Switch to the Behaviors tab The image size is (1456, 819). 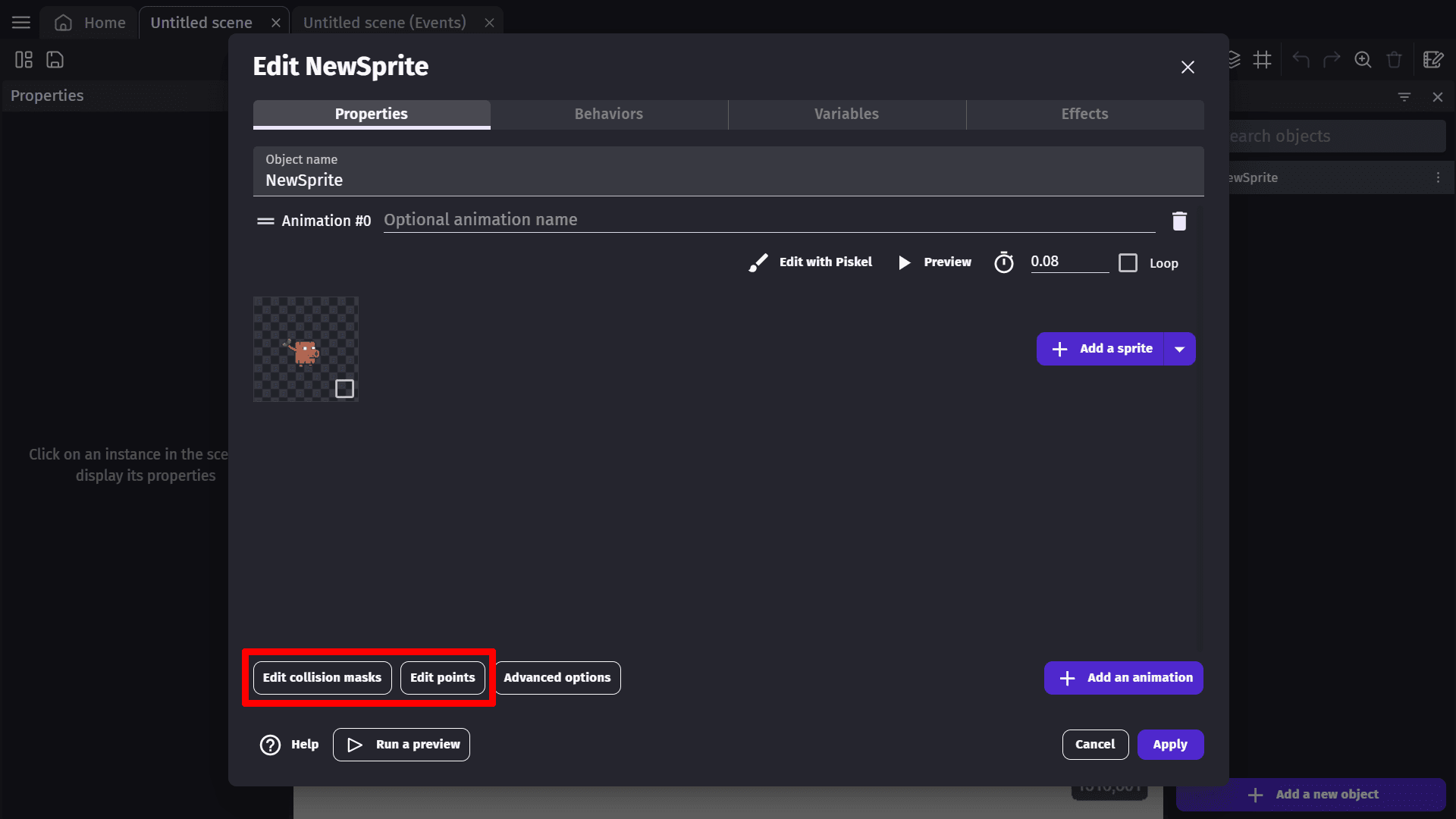(608, 114)
